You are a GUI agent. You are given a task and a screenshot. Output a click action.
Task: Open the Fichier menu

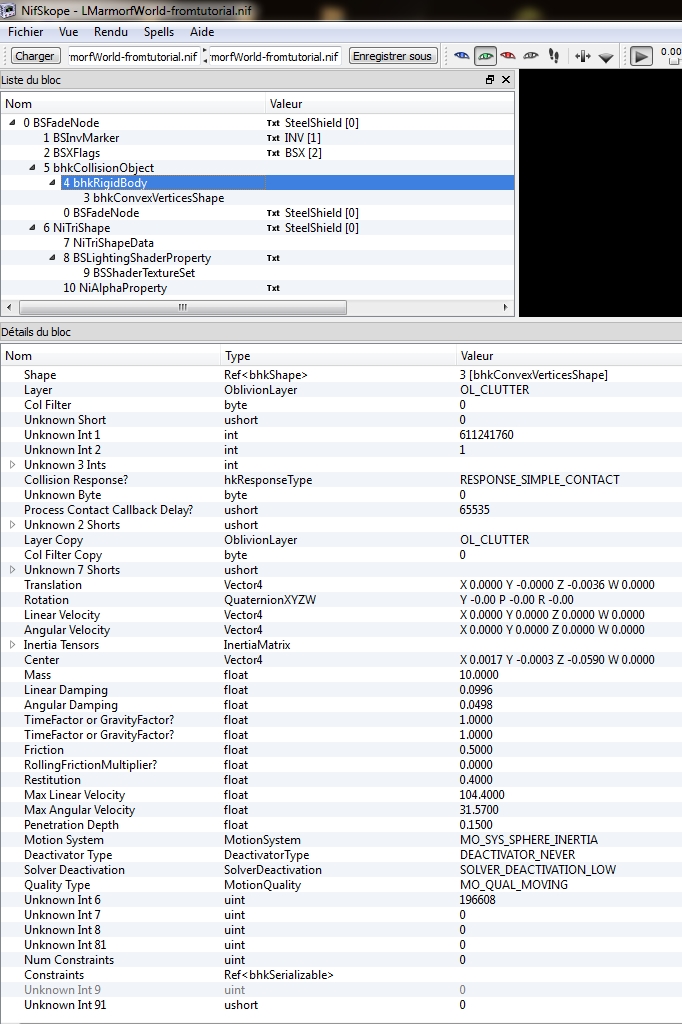point(25,32)
